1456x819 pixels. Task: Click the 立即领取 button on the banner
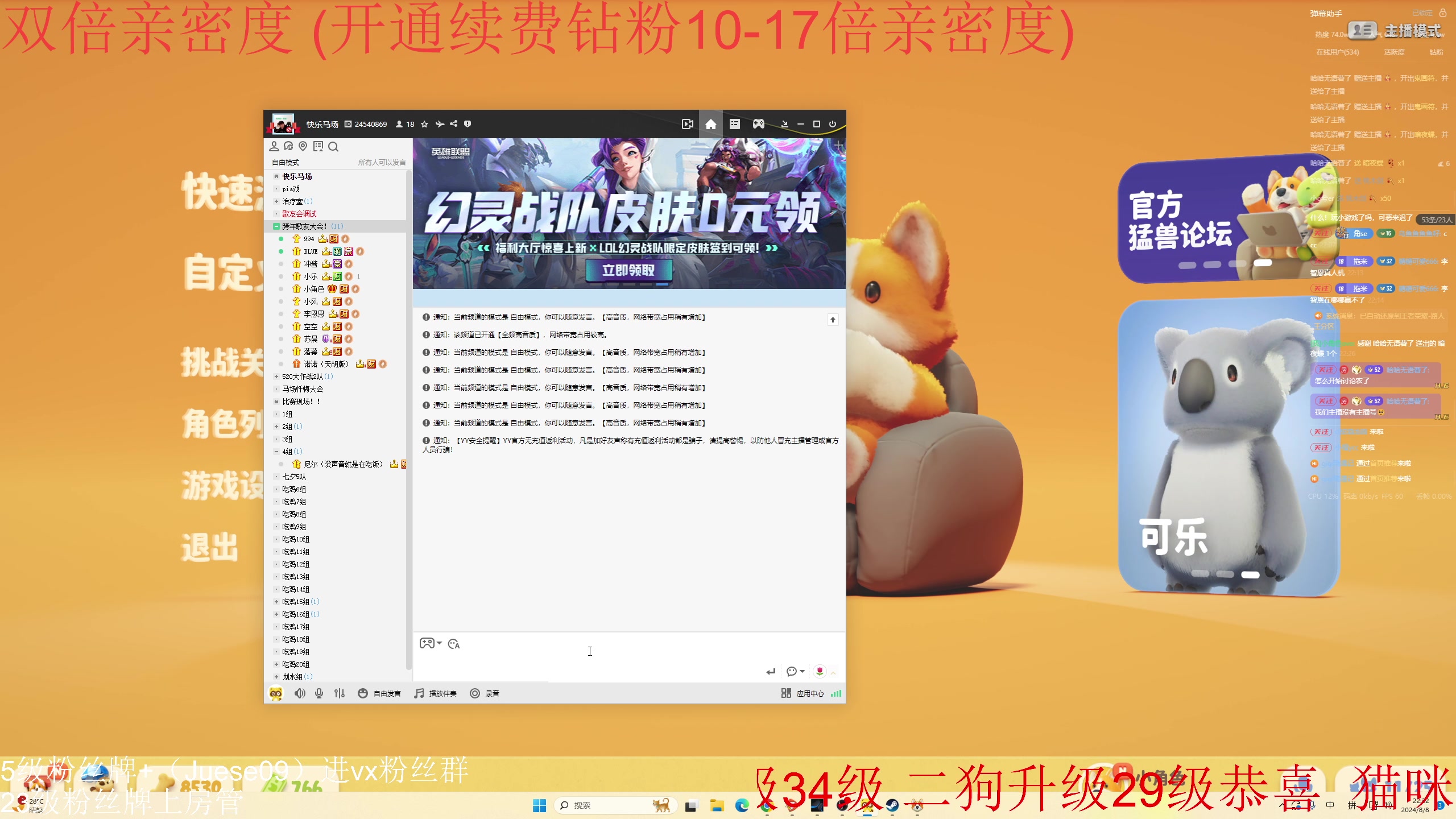click(x=628, y=270)
